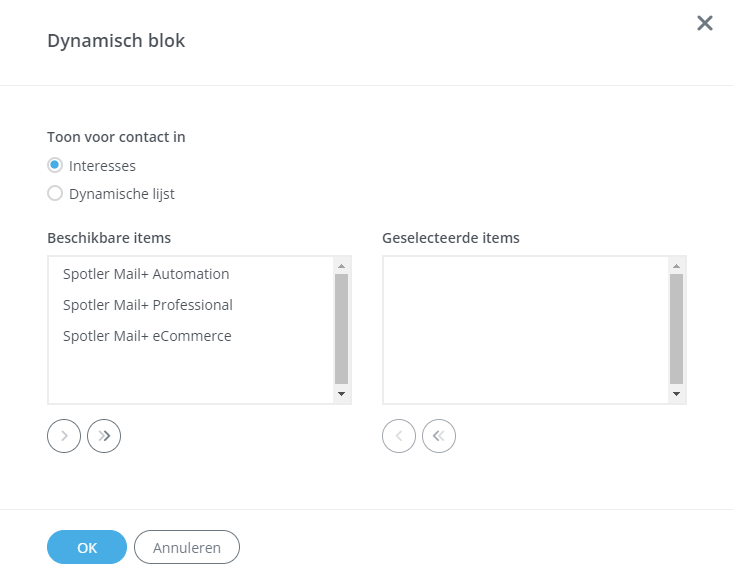Close the Dynamisch blok dialog
Screen dimensions: 733x580
tap(705, 23)
